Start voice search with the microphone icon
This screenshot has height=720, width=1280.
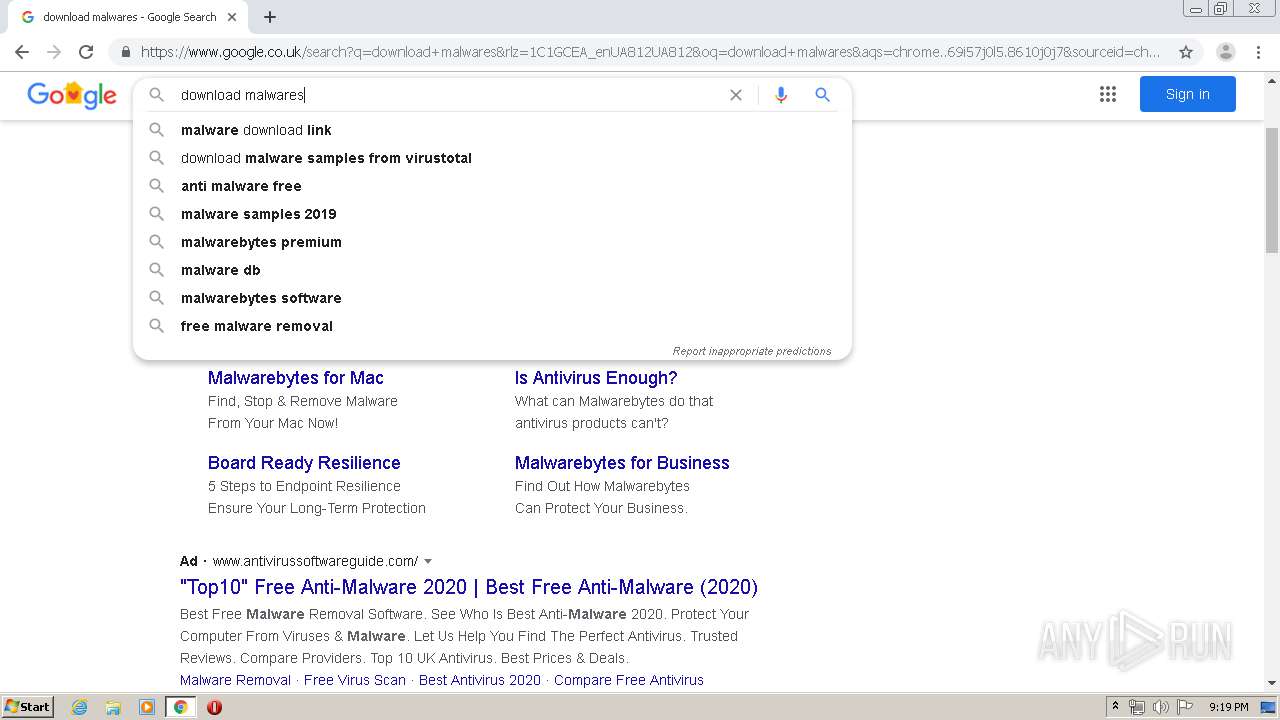point(781,95)
